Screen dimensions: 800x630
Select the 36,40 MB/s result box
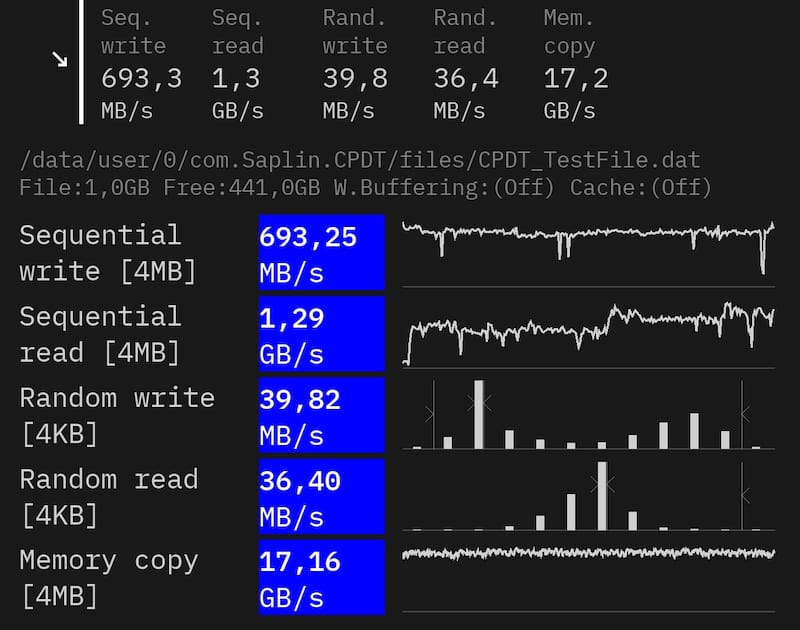point(321,496)
